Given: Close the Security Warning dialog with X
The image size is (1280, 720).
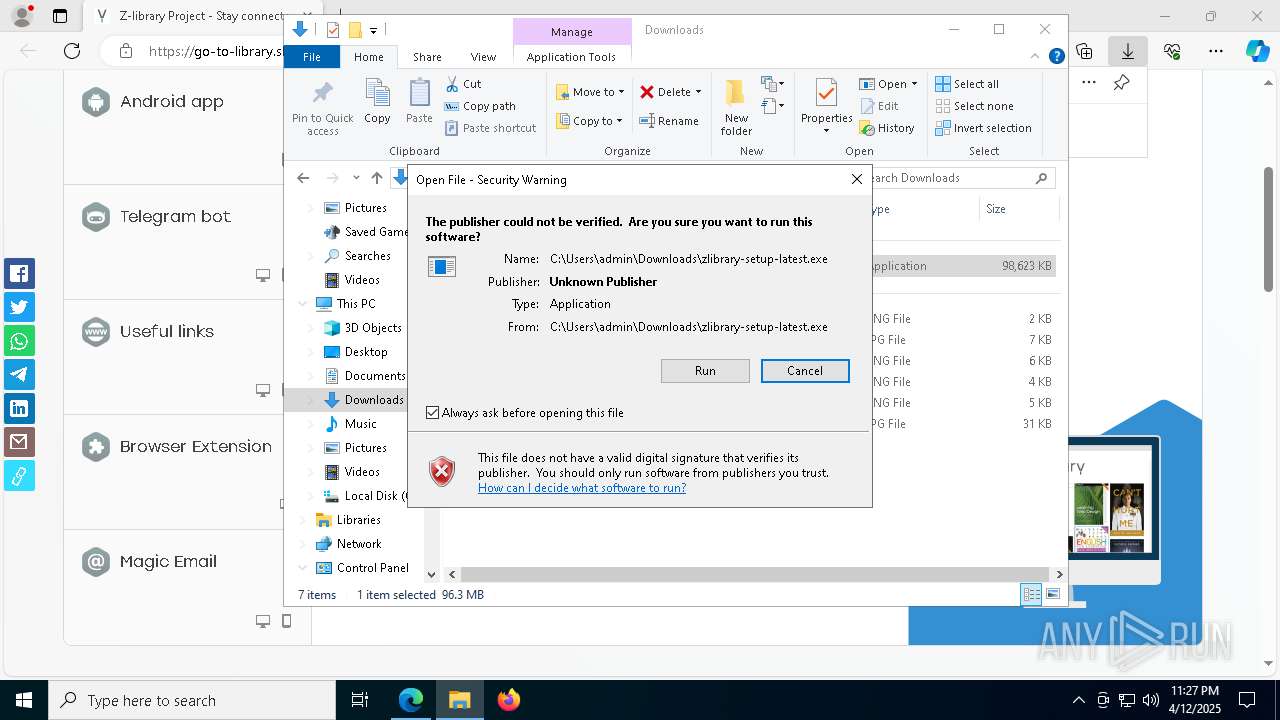Looking at the screenshot, I should [856, 179].
